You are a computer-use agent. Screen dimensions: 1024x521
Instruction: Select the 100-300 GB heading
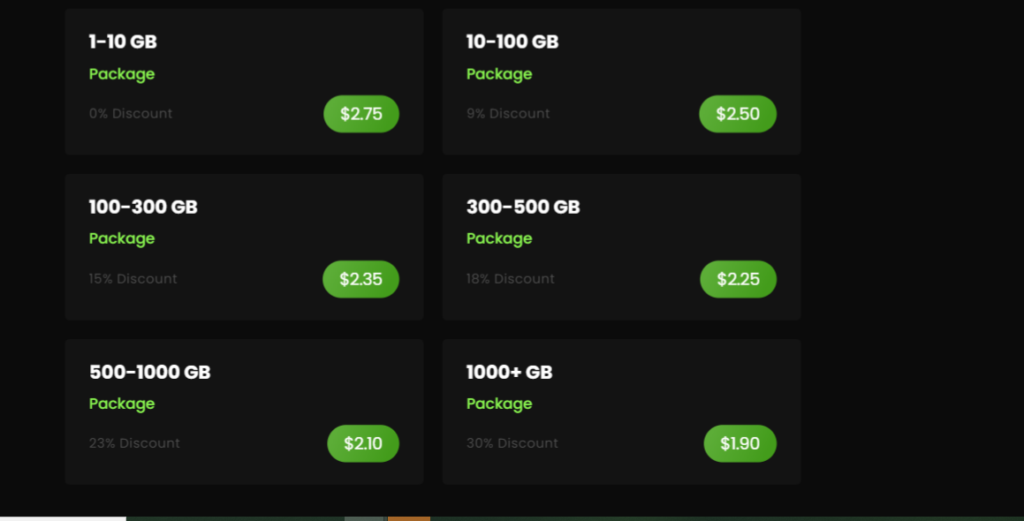[143, 207]
